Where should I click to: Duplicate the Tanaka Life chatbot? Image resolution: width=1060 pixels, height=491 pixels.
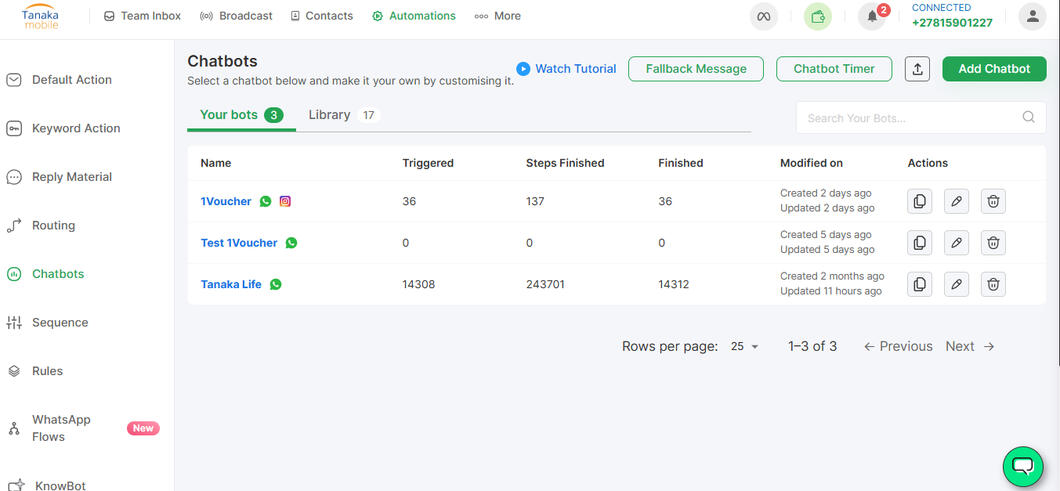(x=919, y=284)
